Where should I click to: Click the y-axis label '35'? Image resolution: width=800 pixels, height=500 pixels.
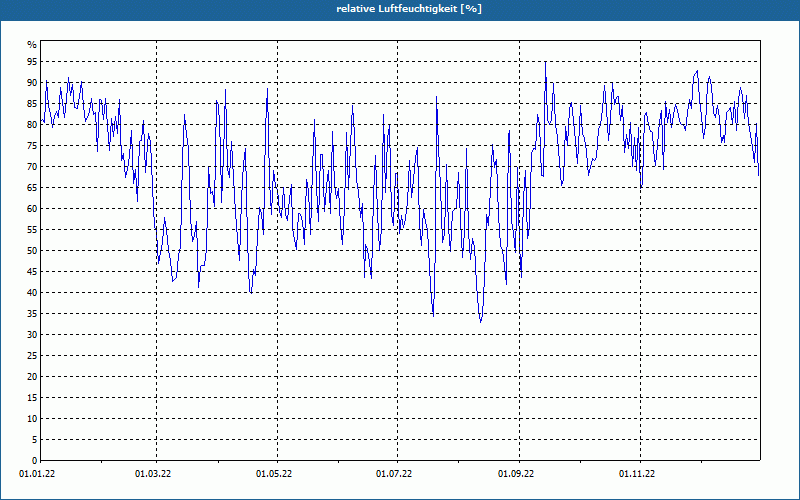[x=32, y=314]
